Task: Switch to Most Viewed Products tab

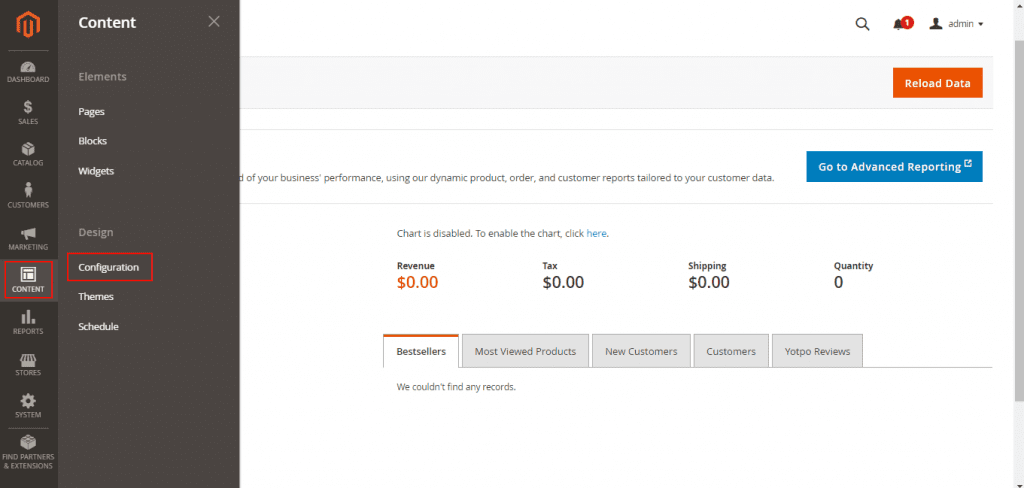Action: coord(525,351)
